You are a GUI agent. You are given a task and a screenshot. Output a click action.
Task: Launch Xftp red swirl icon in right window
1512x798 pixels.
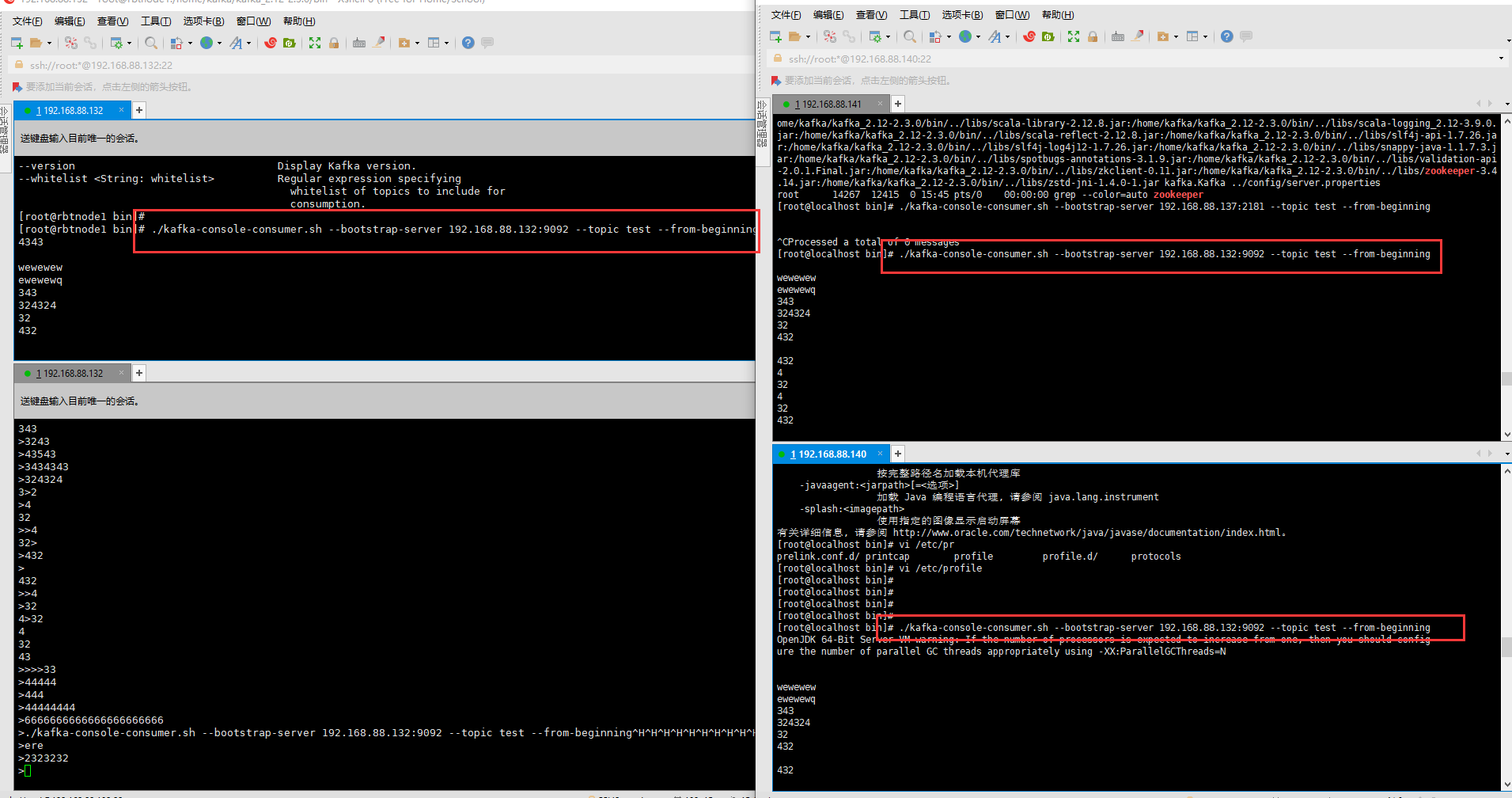pos(1029,36)
